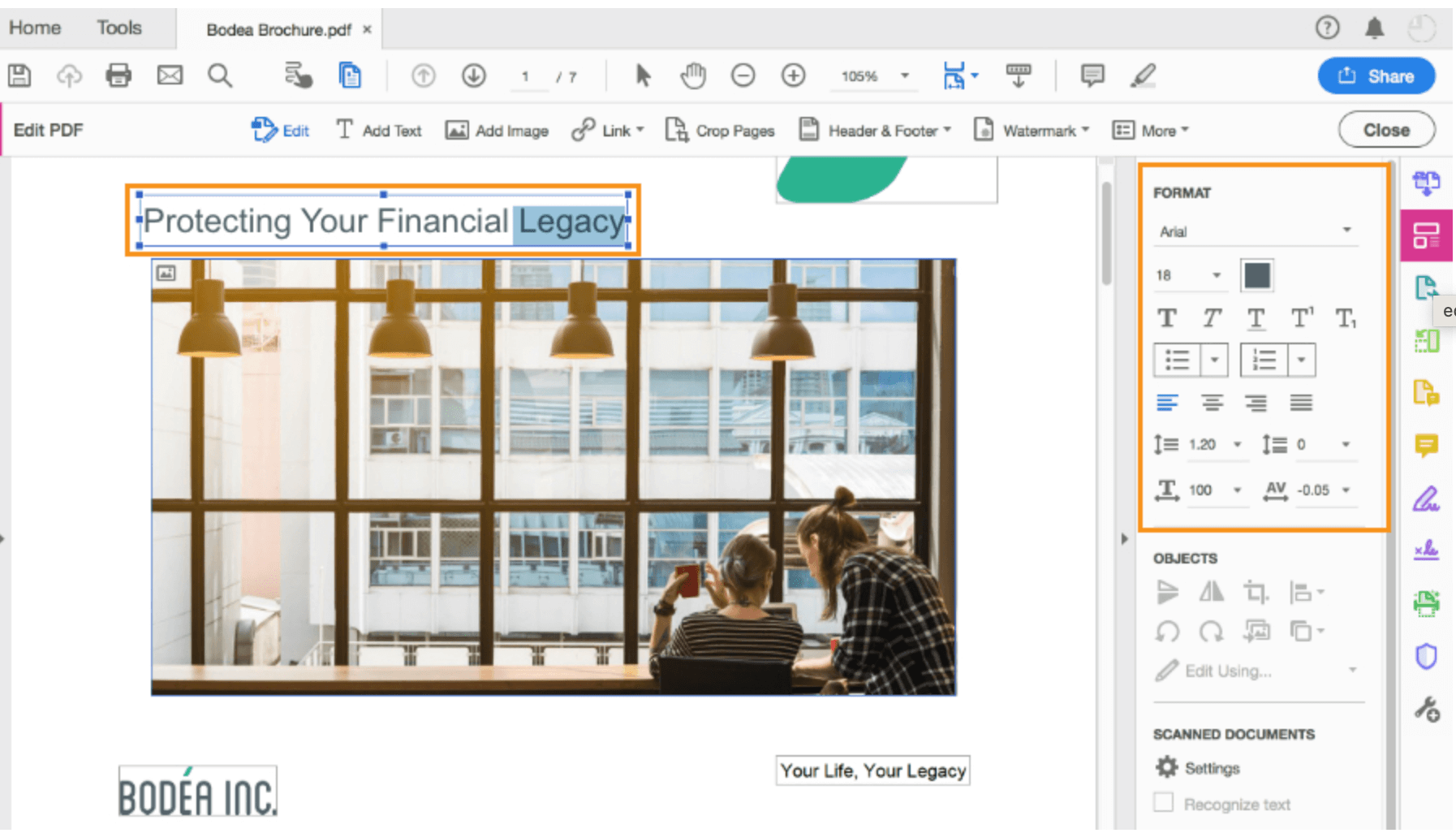Toggle bold text formatting
The width and height of the screenshot is (1456, 833).
[1167, 318]
